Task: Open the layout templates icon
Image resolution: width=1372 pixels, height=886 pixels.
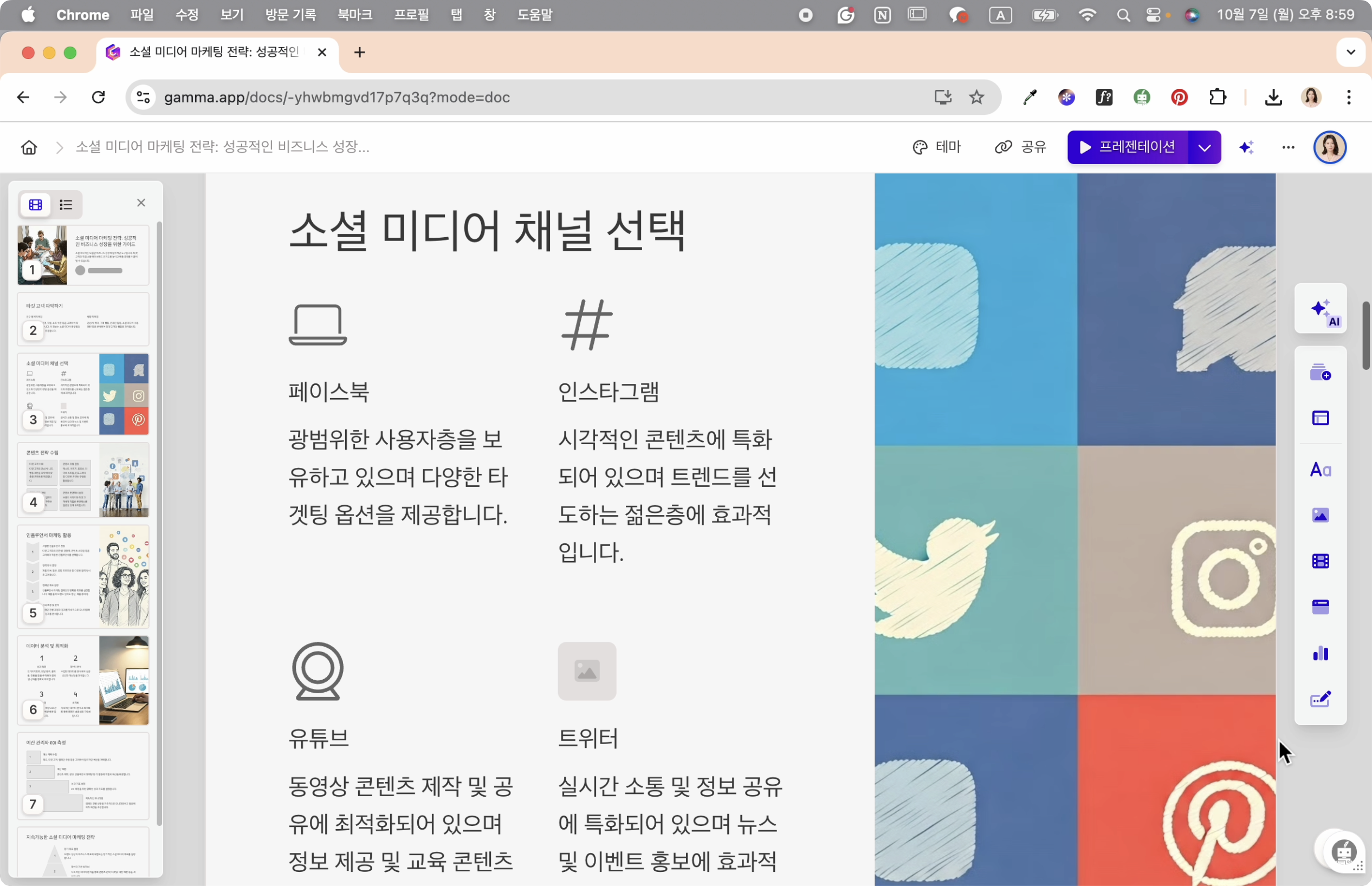Action: [1320, 418]
